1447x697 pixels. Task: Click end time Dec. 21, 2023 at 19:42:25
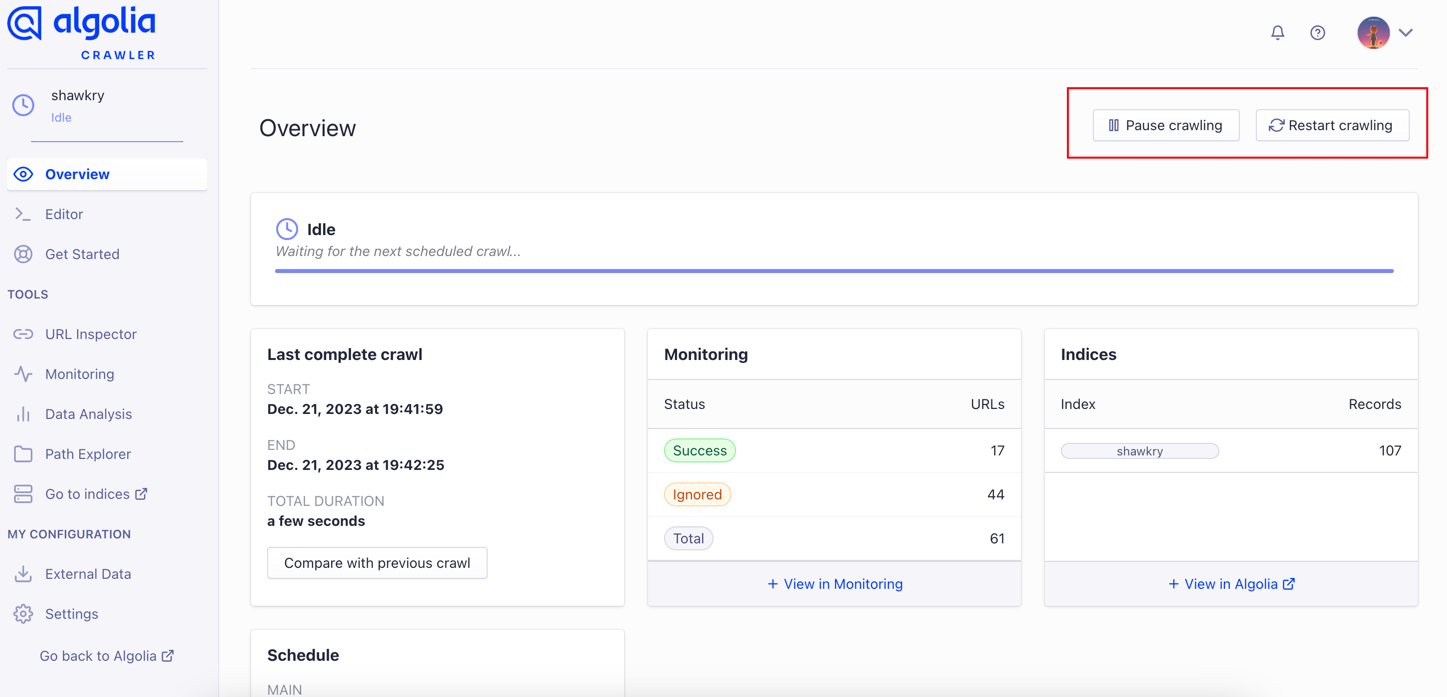point(356,465)
